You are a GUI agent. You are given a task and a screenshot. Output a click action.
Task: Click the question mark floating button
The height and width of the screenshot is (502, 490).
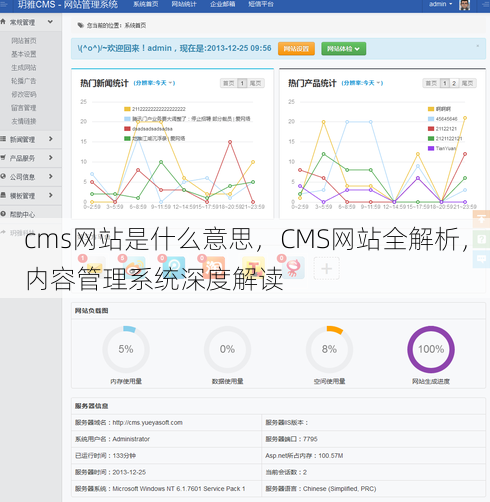point(481,239)
